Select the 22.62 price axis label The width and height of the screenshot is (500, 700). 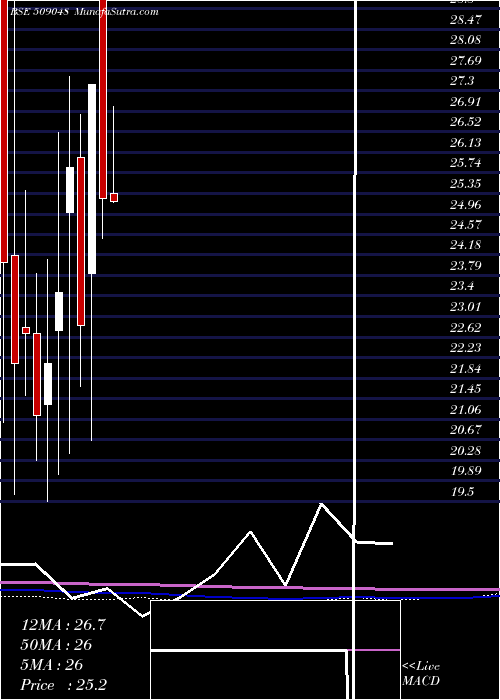tap(466, 328)
